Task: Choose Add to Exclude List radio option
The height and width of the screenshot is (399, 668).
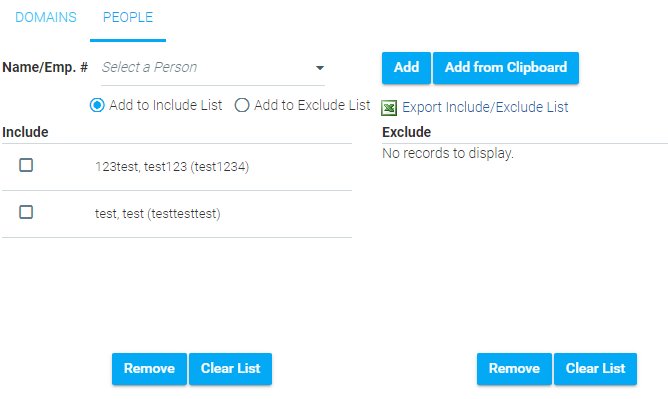Action: [x=242, y=105]
